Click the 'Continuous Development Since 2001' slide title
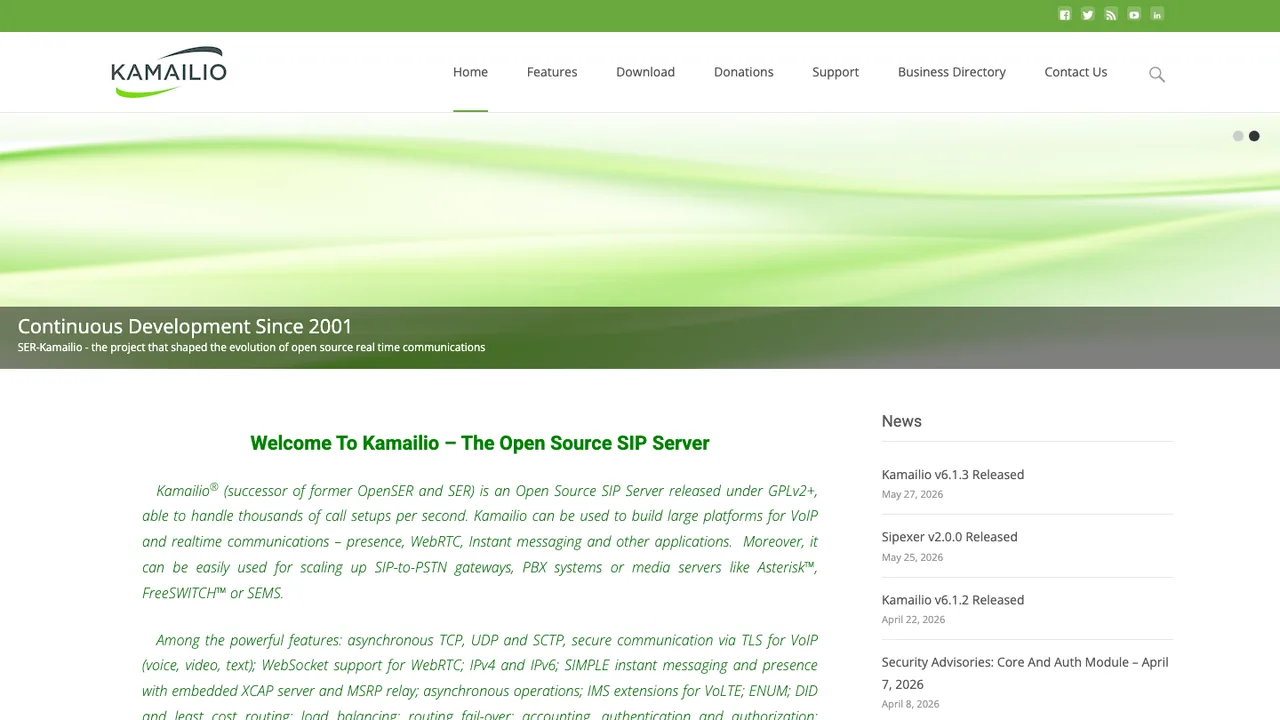 point(185,326)
